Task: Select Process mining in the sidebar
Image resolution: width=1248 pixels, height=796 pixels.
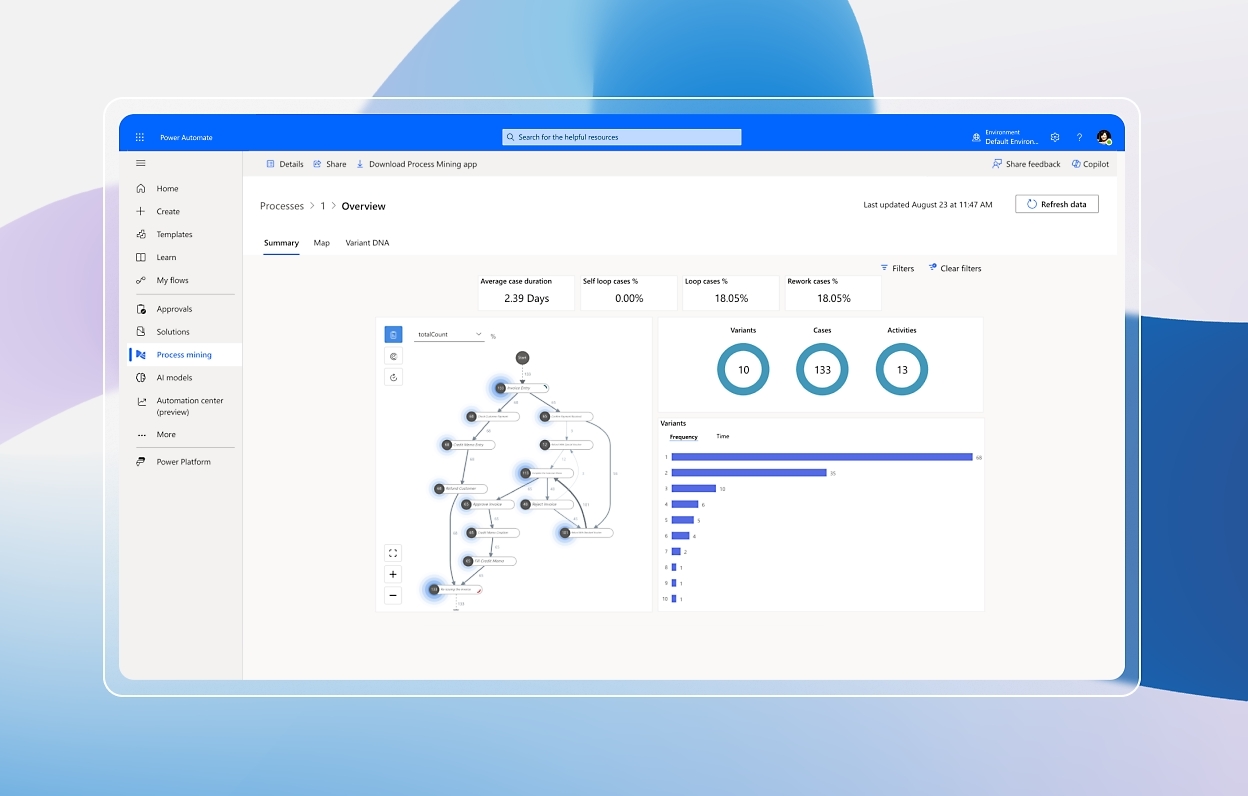Action: tap(184, 354)
